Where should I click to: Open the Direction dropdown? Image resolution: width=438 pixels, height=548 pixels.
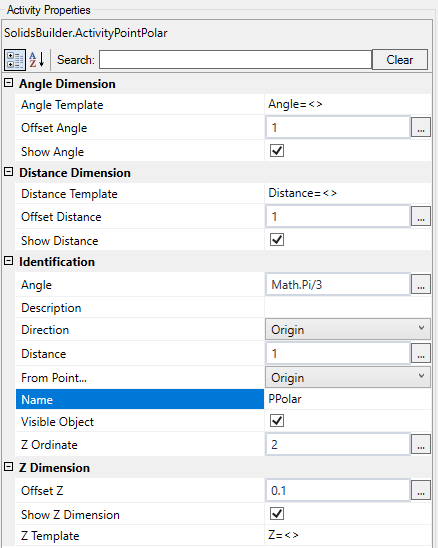click(348, 329)
